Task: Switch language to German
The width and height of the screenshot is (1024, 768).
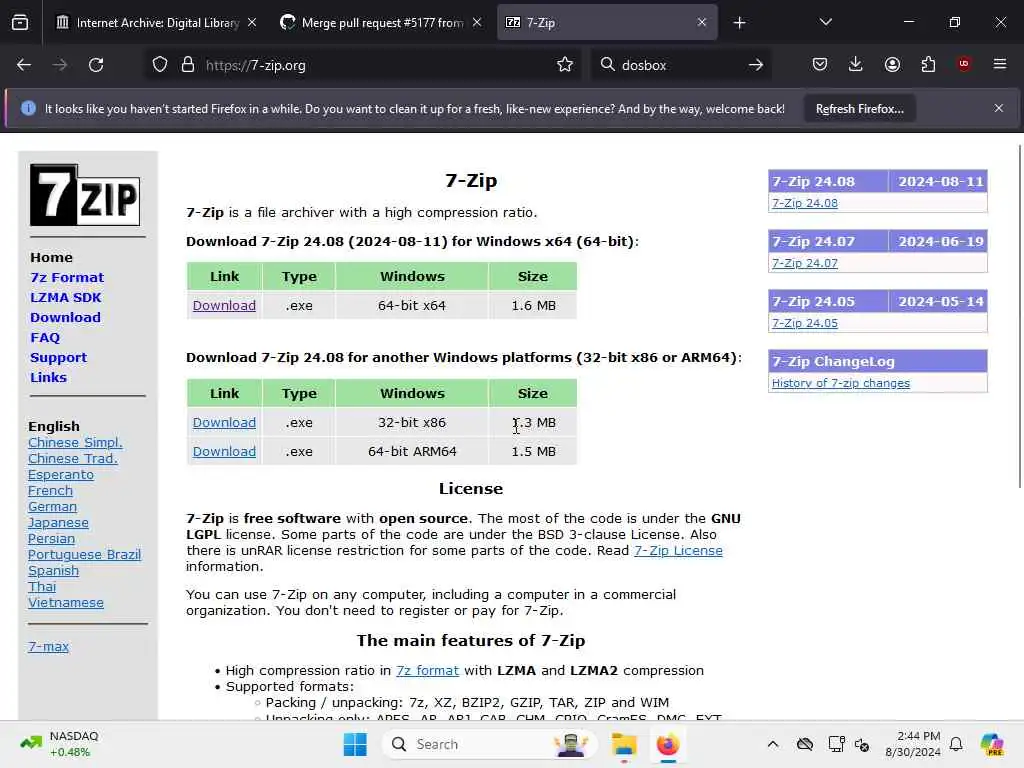Action: (x=52, y=507)
